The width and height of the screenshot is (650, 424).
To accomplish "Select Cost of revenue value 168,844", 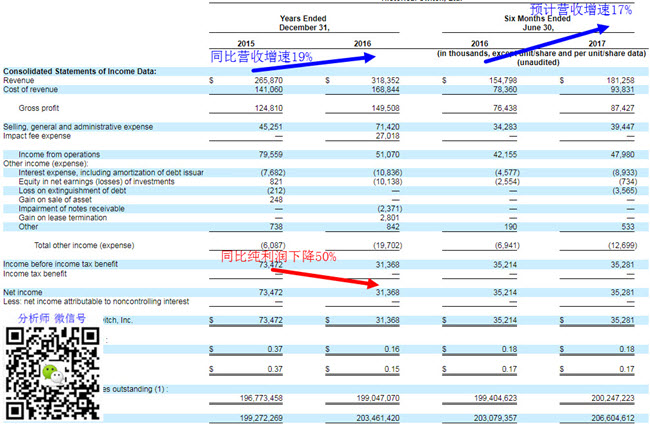I will (385, 90).
